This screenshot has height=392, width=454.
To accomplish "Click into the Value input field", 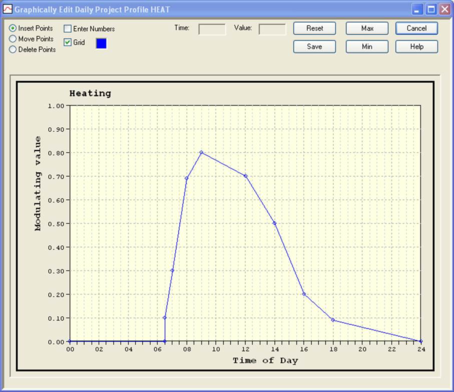I will coord(272,29).
